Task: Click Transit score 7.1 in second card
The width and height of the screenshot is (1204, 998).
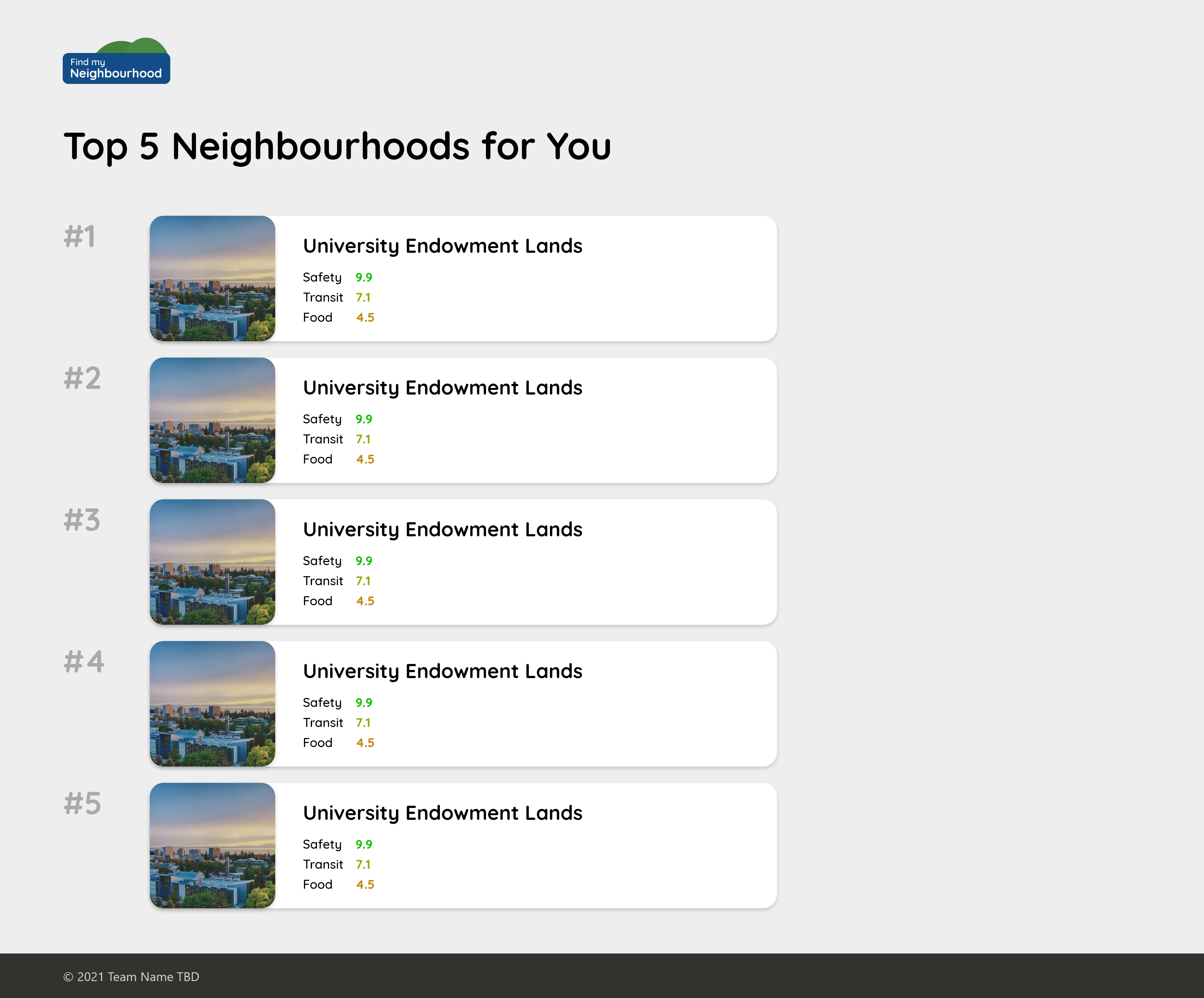Action: pyautogui.click(x=363, y=439)
